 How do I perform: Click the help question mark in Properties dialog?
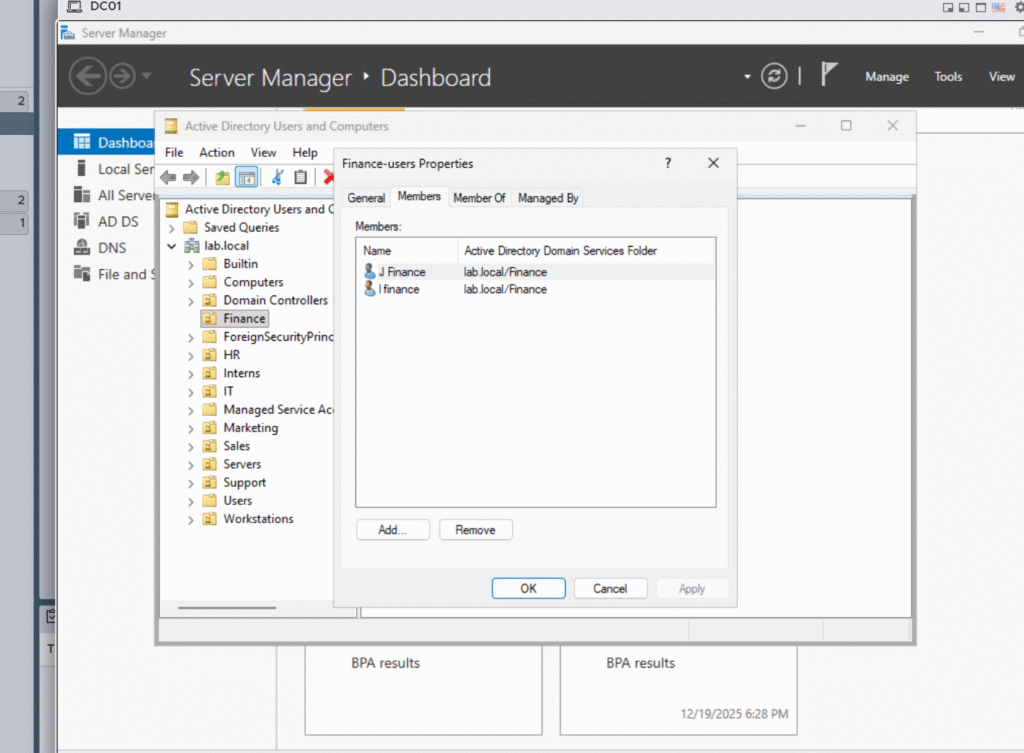click(668, 163)
